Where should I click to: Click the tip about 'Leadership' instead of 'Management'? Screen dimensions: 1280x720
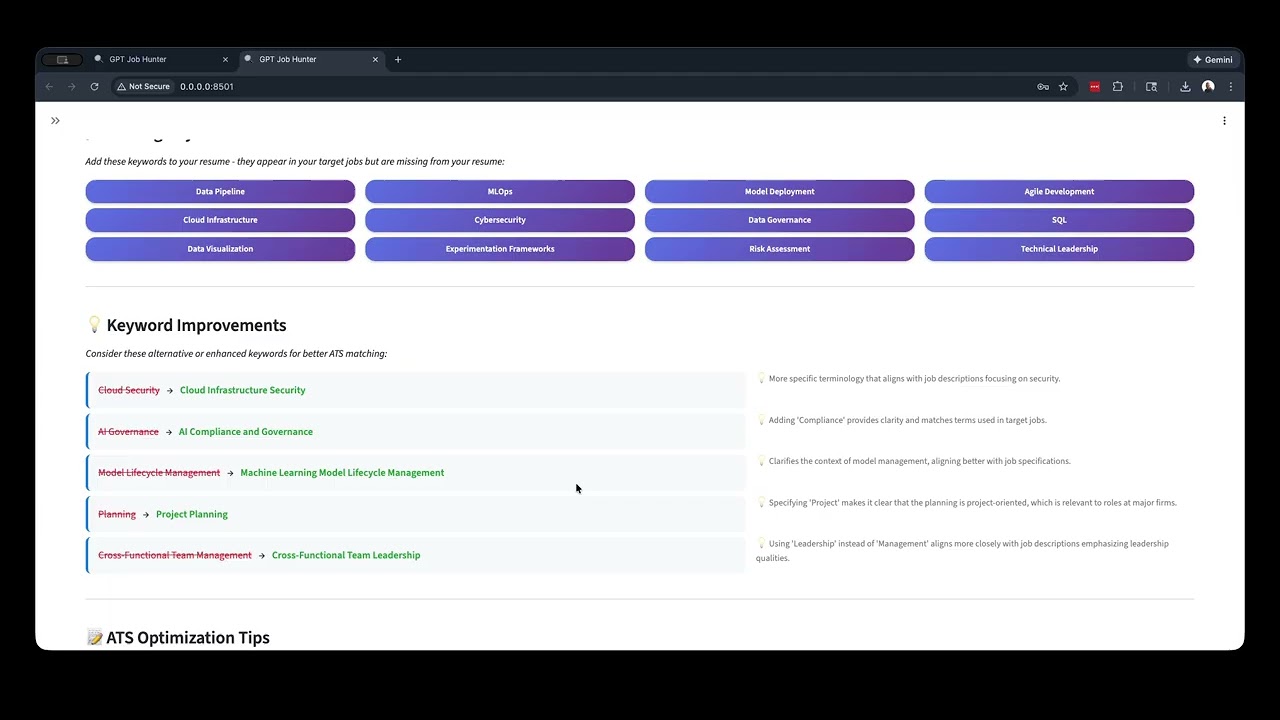tap(962, 551)
